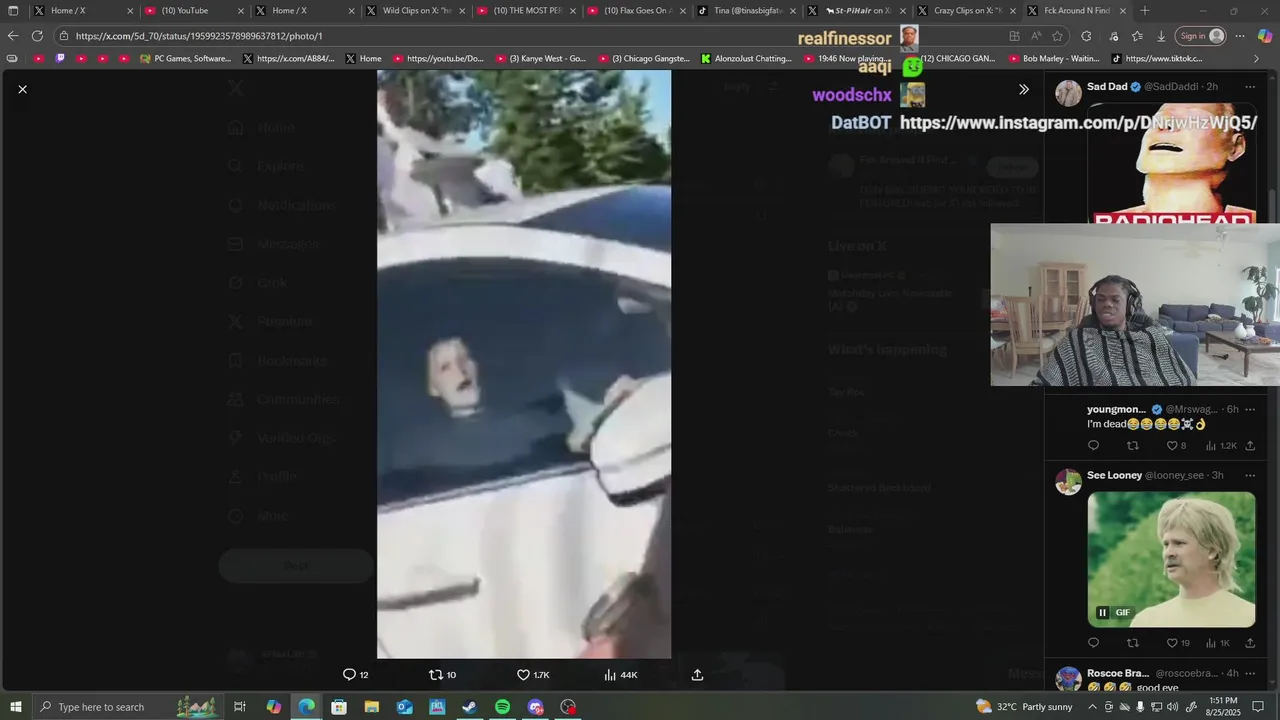Collapse the reply sidebar with double chevron
Image resolution: width=1280 pixels, height=720 pixels.
click(1023, 89)
